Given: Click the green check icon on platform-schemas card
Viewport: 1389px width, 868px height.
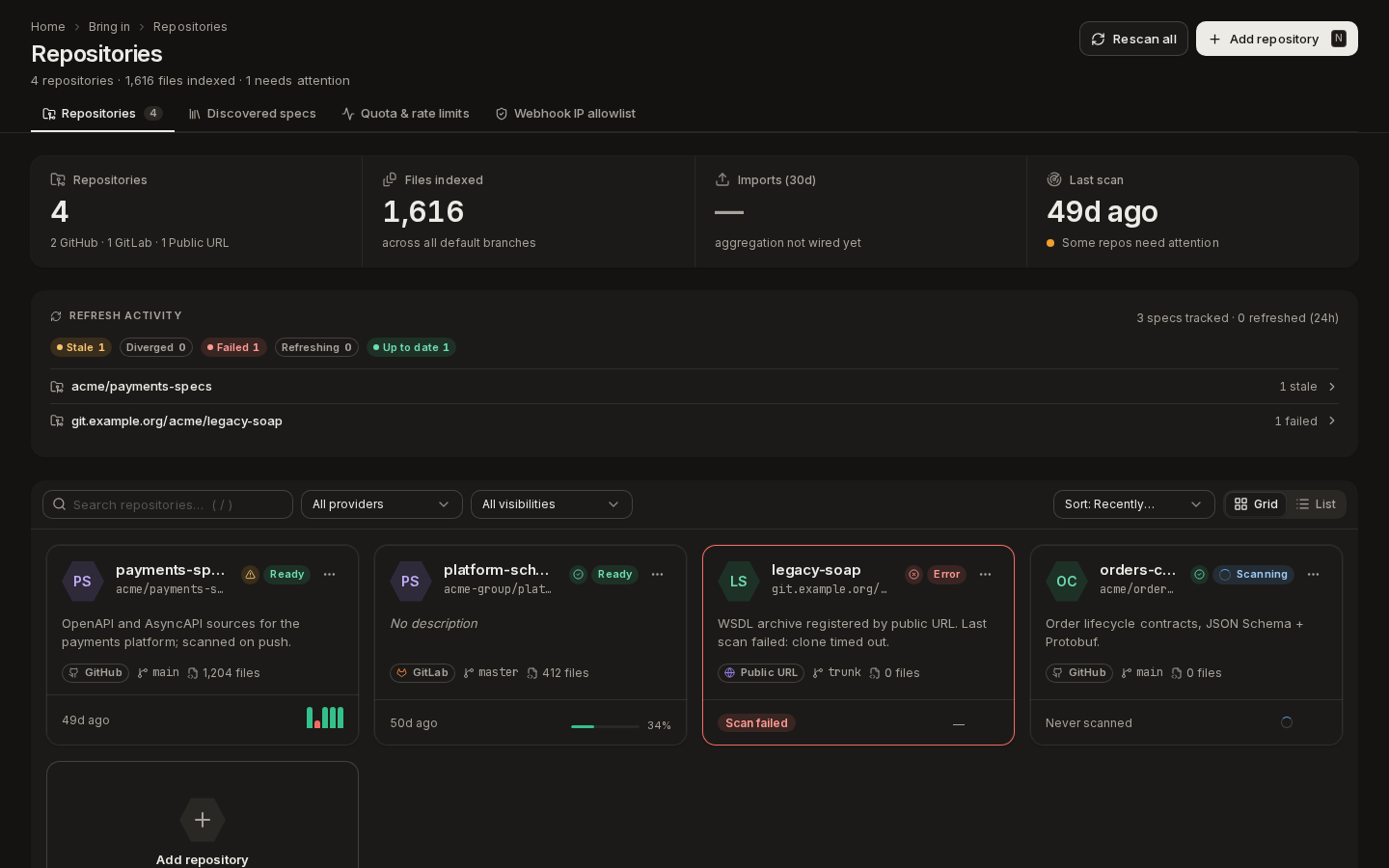Looking at the screenshot, I should coord(578,574).
